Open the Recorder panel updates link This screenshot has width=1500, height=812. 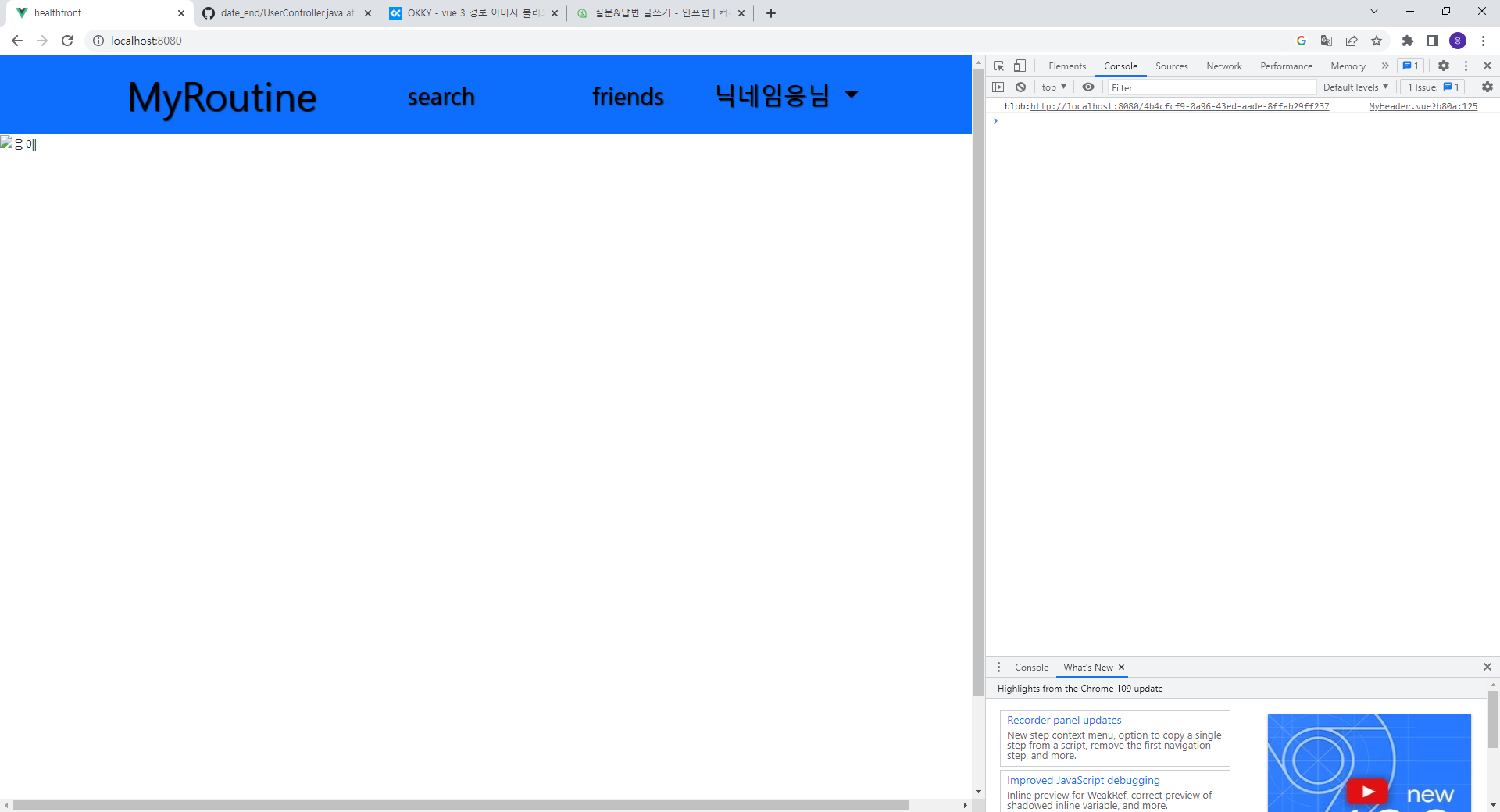click(x=1063, y=720)
